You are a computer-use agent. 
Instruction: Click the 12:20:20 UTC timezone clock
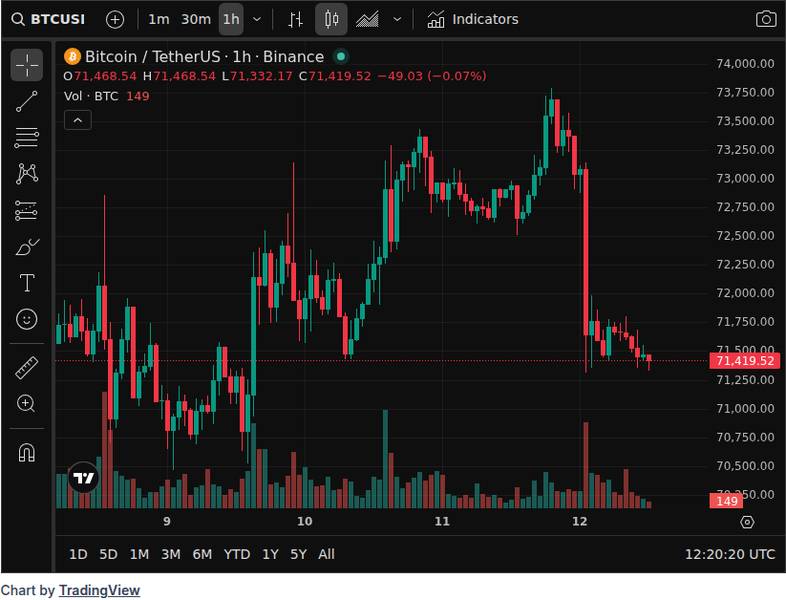coord(729,554)
